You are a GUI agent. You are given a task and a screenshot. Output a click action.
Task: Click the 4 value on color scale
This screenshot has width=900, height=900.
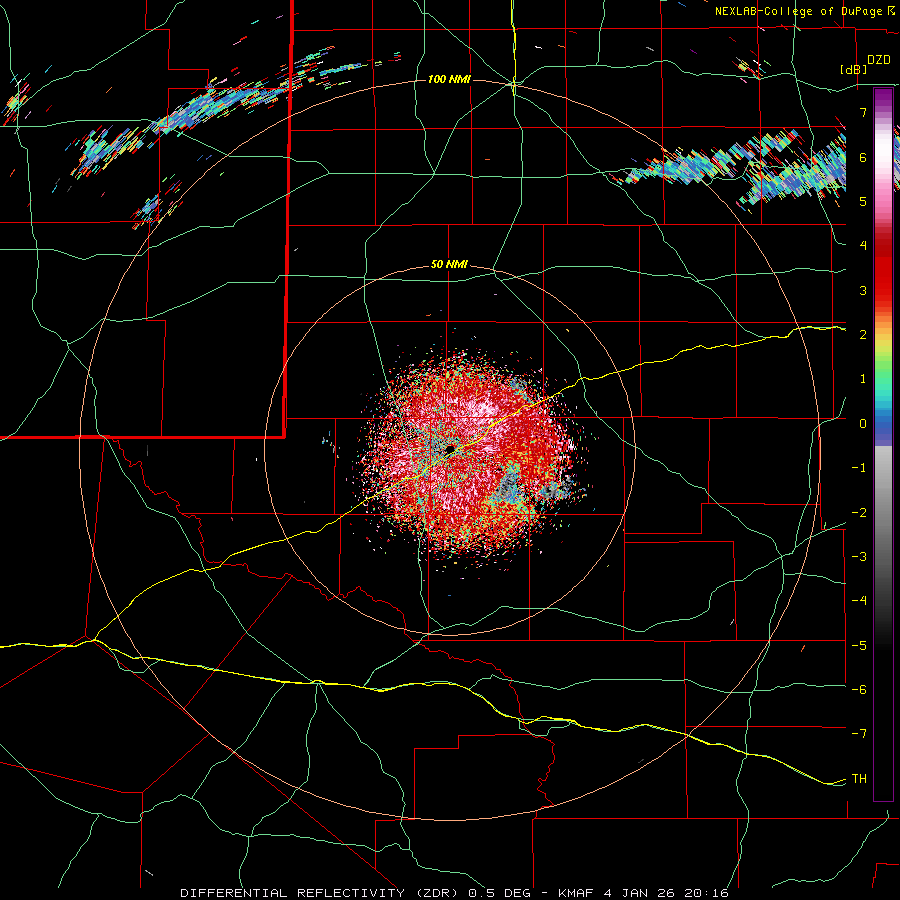(863, 246)
